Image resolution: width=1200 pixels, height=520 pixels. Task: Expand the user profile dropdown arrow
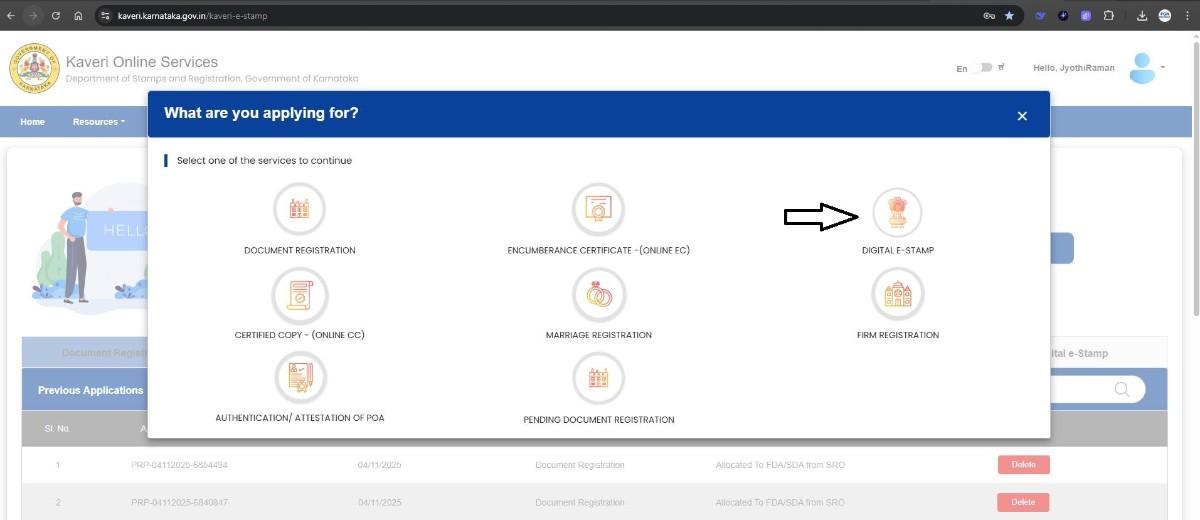pos(1163,68)
